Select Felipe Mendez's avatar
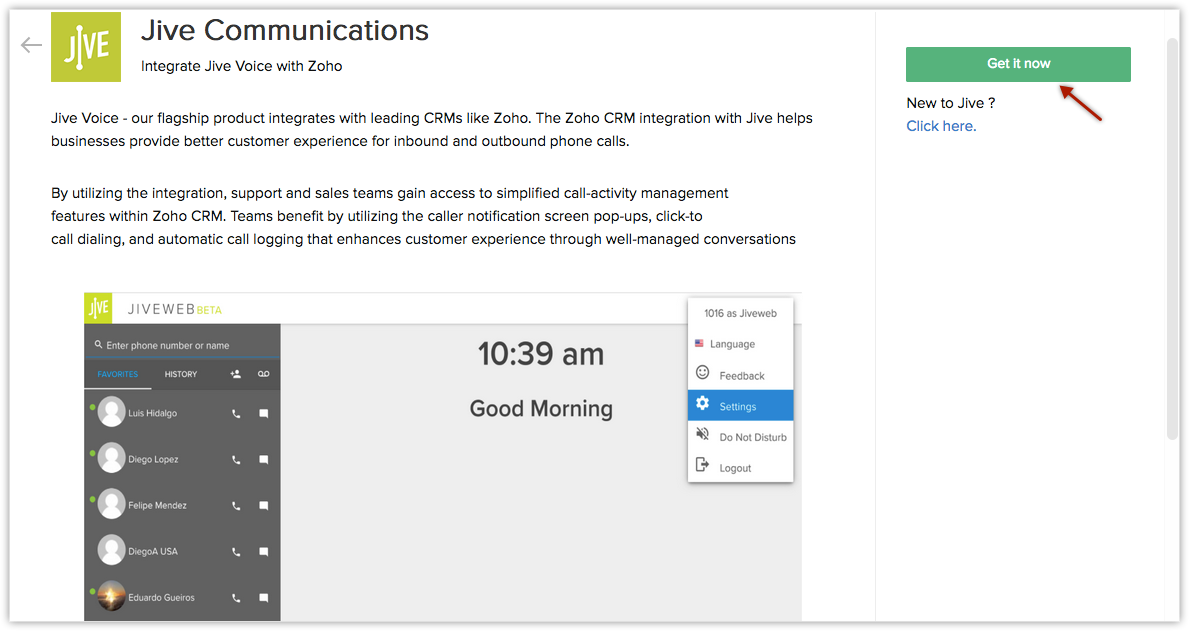This screenshot has width=1189, height=631. (x=111, y=504)
